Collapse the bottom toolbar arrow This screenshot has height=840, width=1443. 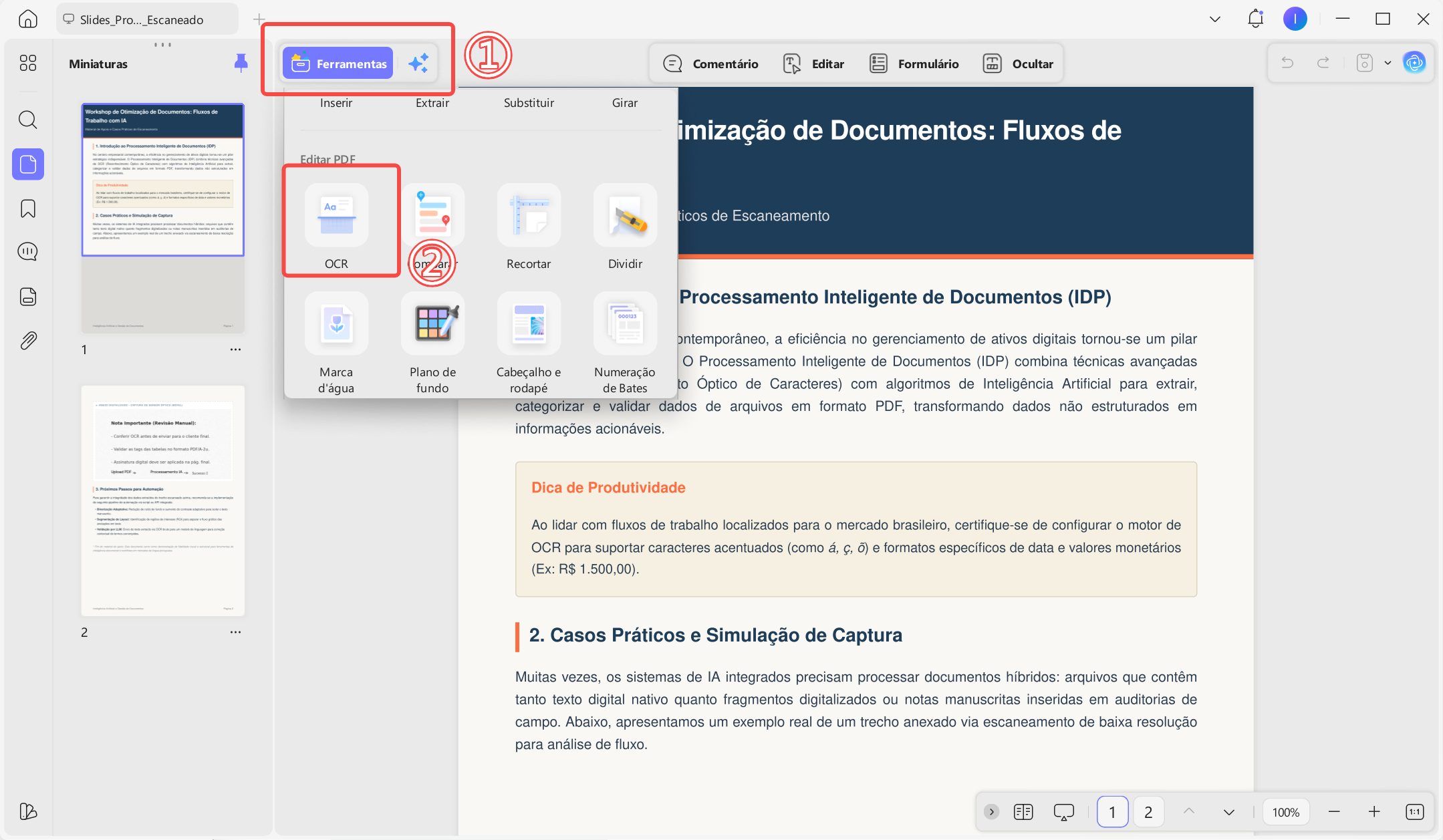992,812
